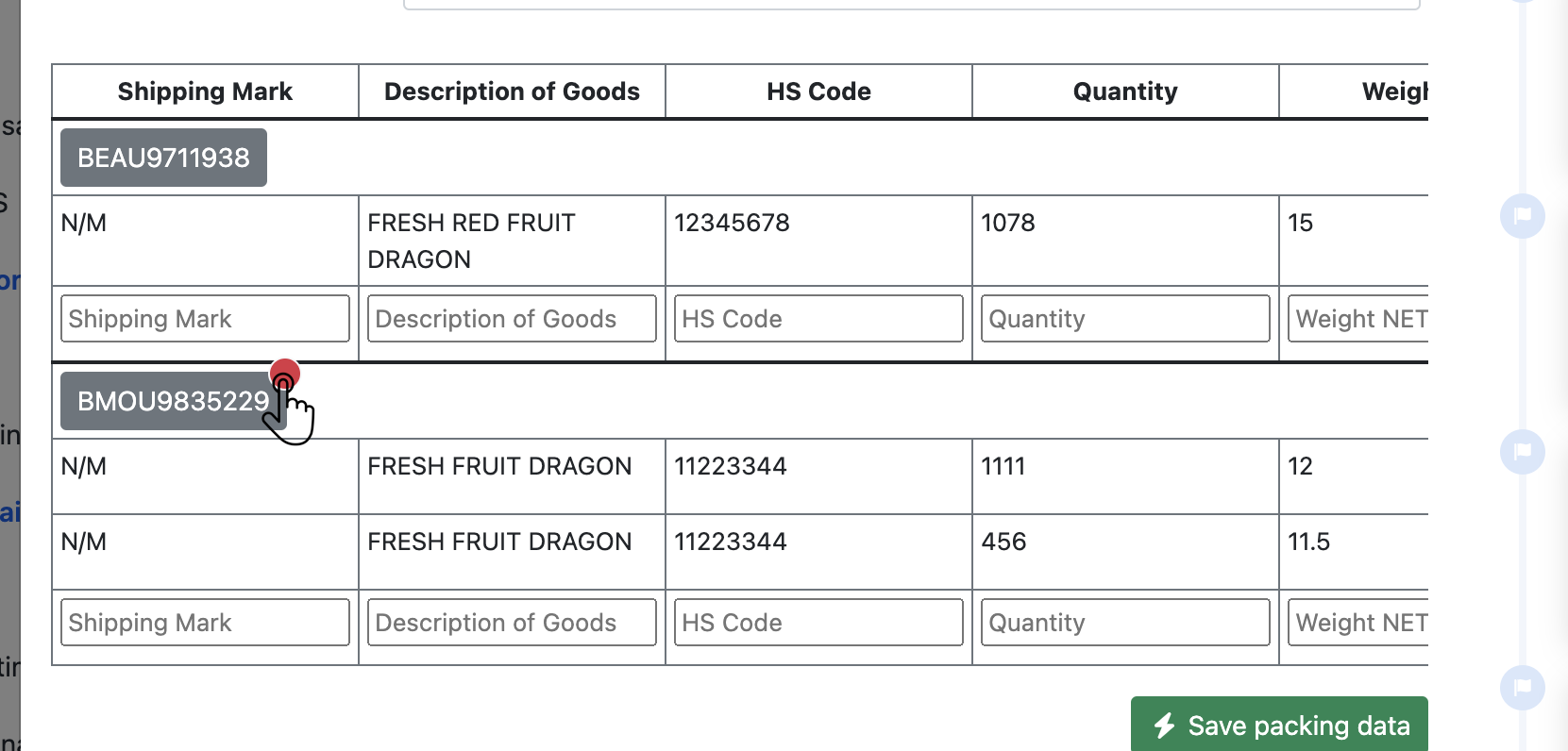Screen dimensions: 1568x751
Task: Click the topmost flag icon on the right edge
Action: pos(1522,216)
